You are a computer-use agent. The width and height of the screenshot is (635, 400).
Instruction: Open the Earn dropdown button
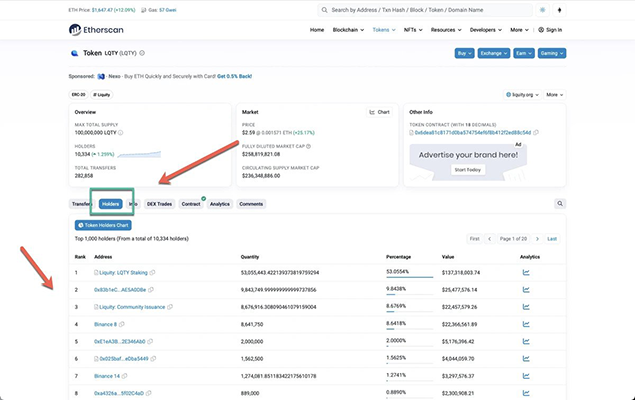pos(524,53)
